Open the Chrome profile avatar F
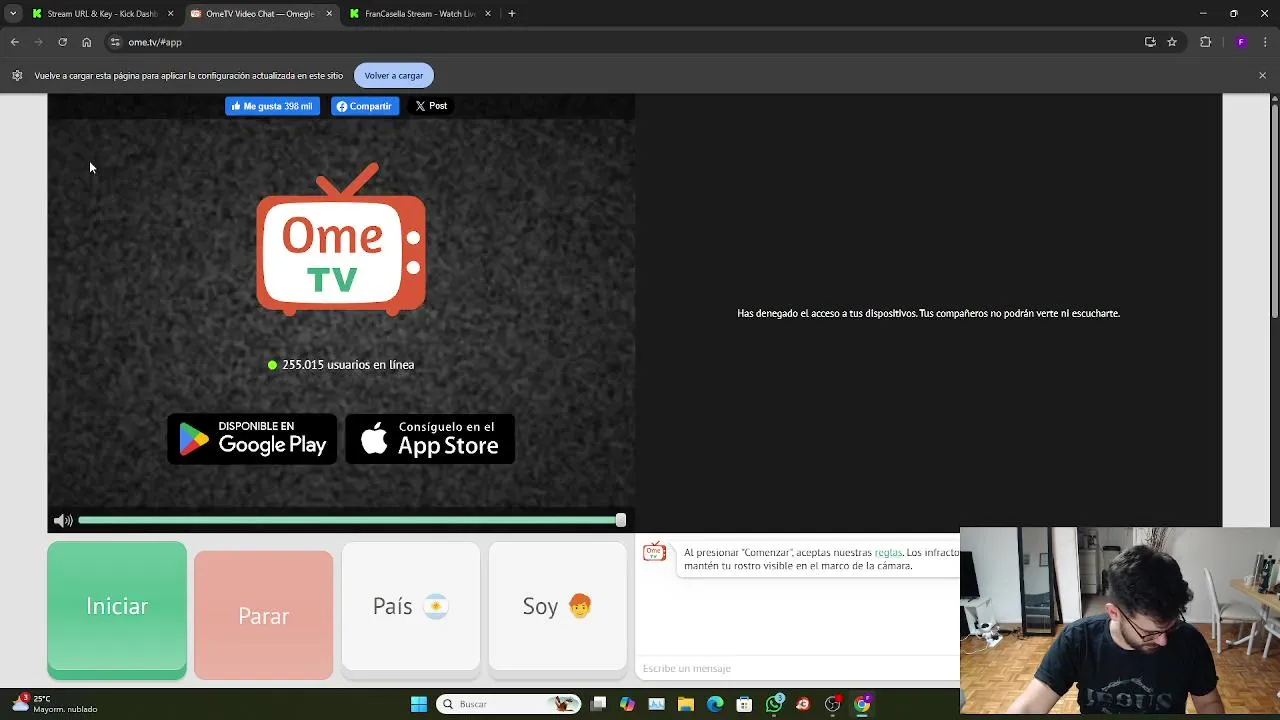Viewport: 1280px width, 720px height. pyautogui.click(x=1241, y=42)
